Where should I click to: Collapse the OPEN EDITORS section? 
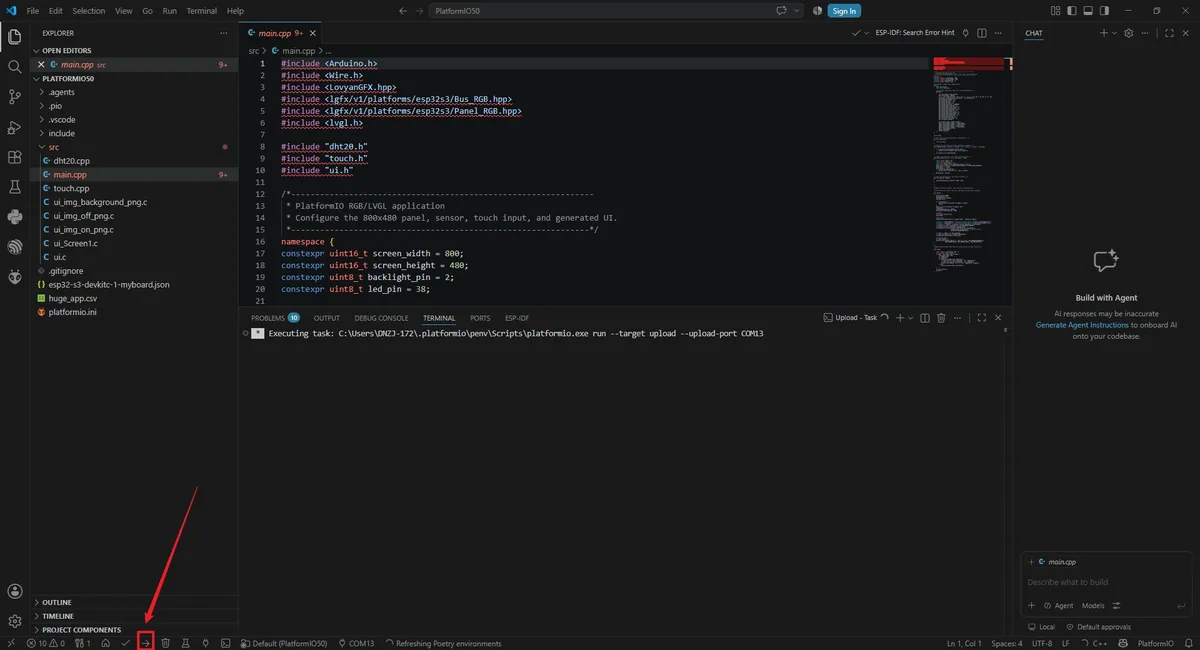[134, 50]
